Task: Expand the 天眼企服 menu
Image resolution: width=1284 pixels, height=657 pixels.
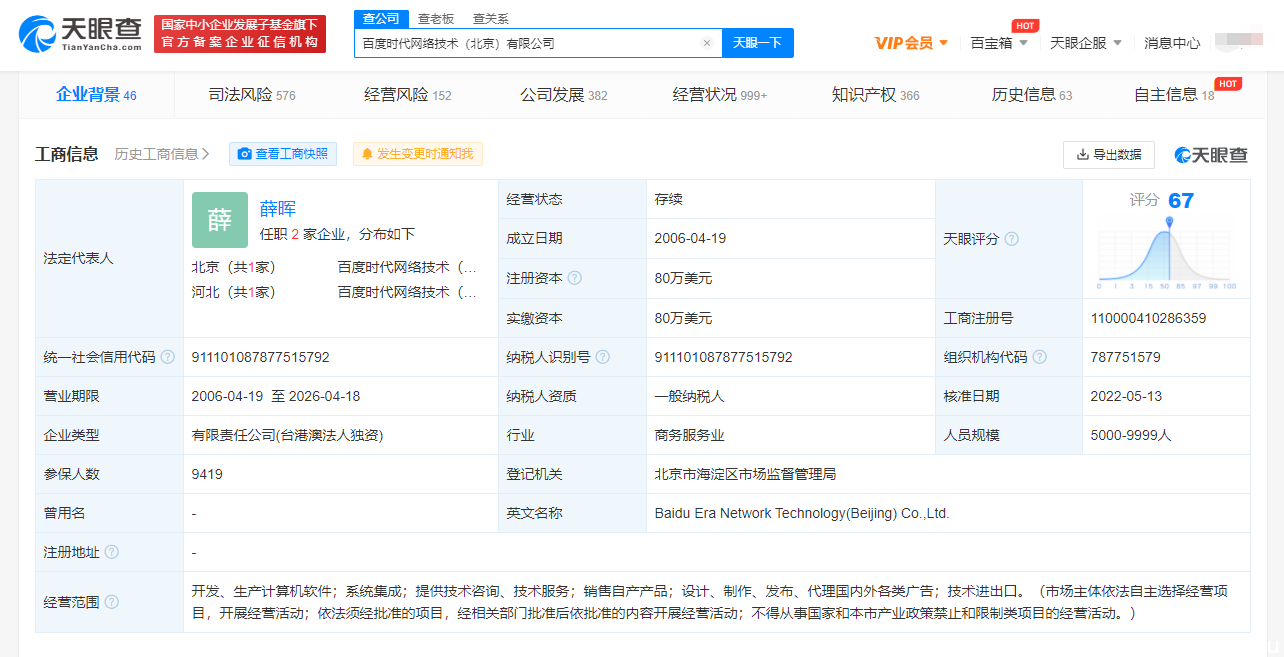Action: point(1086,43)
